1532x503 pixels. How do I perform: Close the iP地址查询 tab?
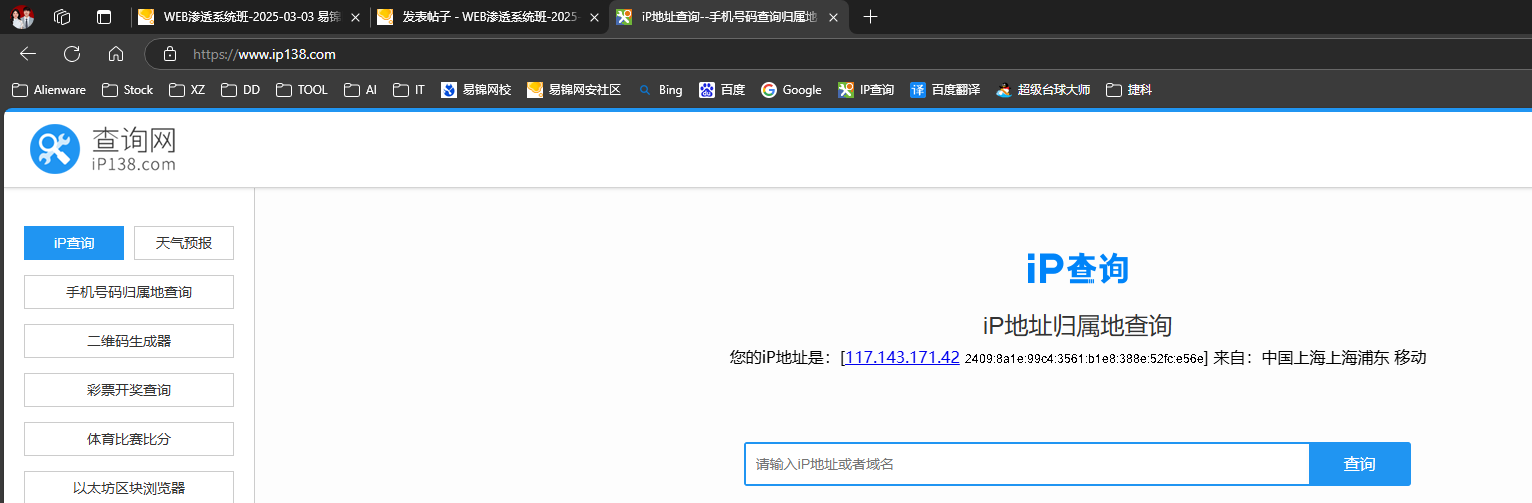point(834,17)
